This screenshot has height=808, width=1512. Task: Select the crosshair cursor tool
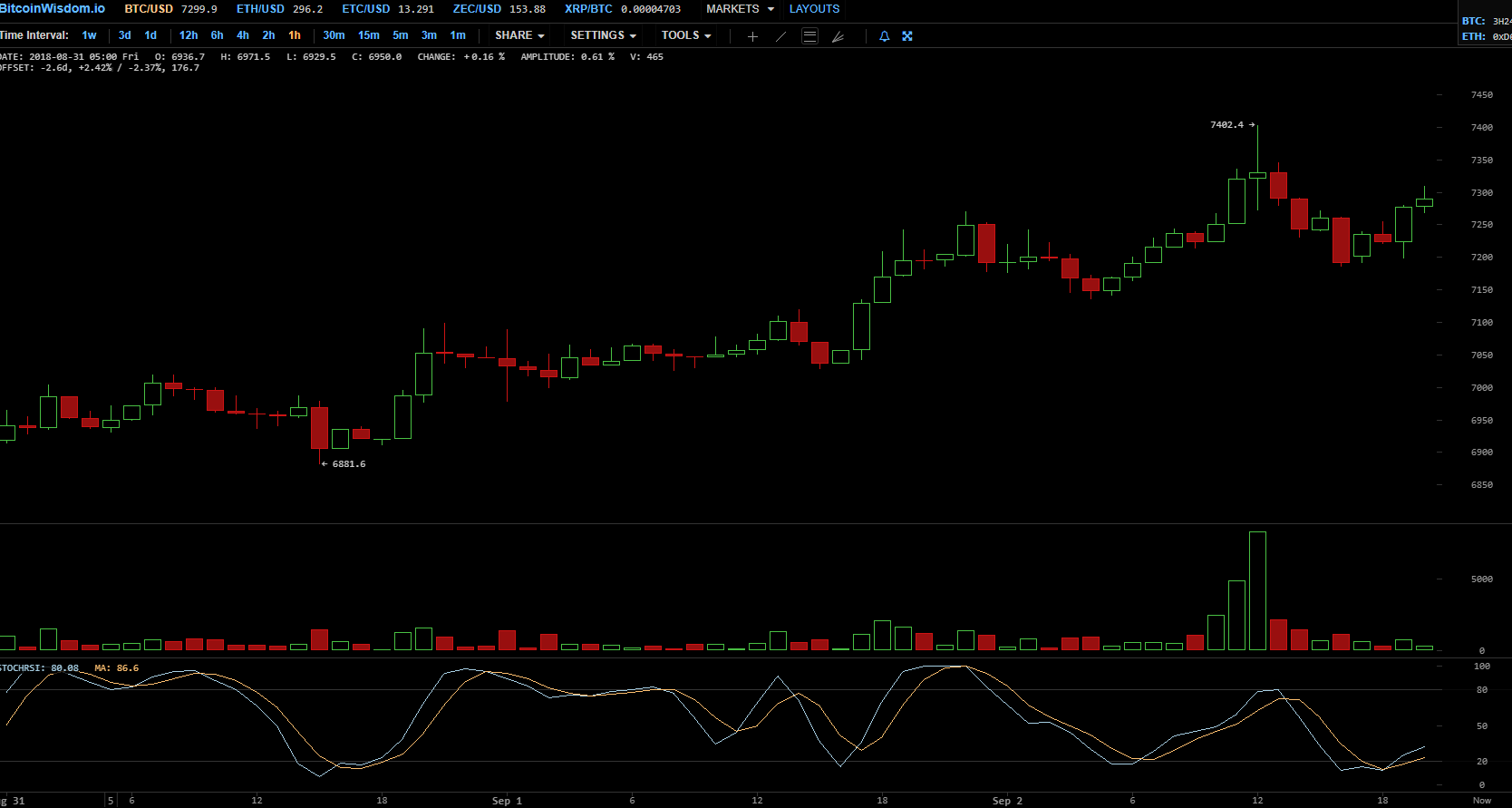(752, 36)
